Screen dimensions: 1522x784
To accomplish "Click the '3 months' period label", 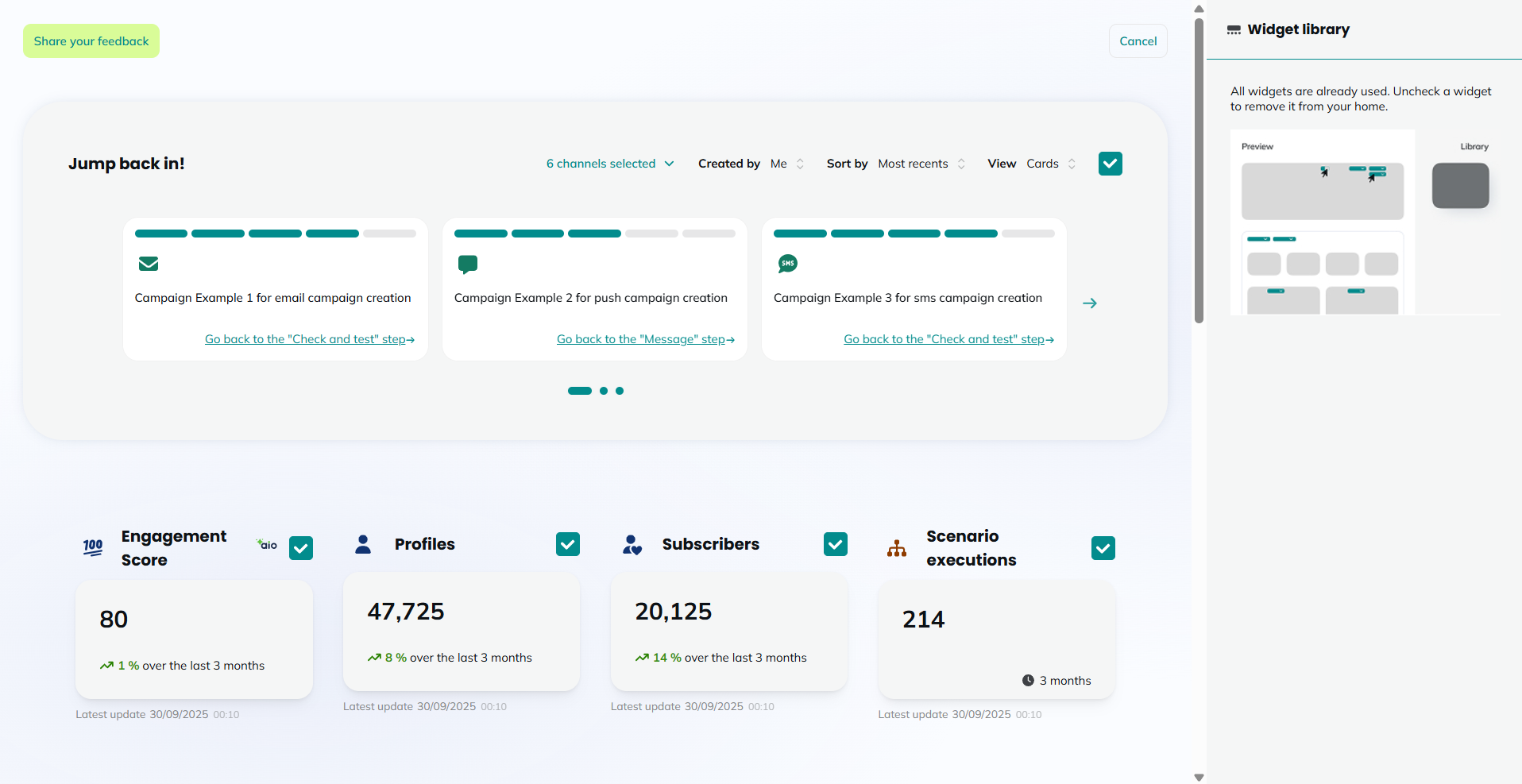I will tap(1065, 681).
